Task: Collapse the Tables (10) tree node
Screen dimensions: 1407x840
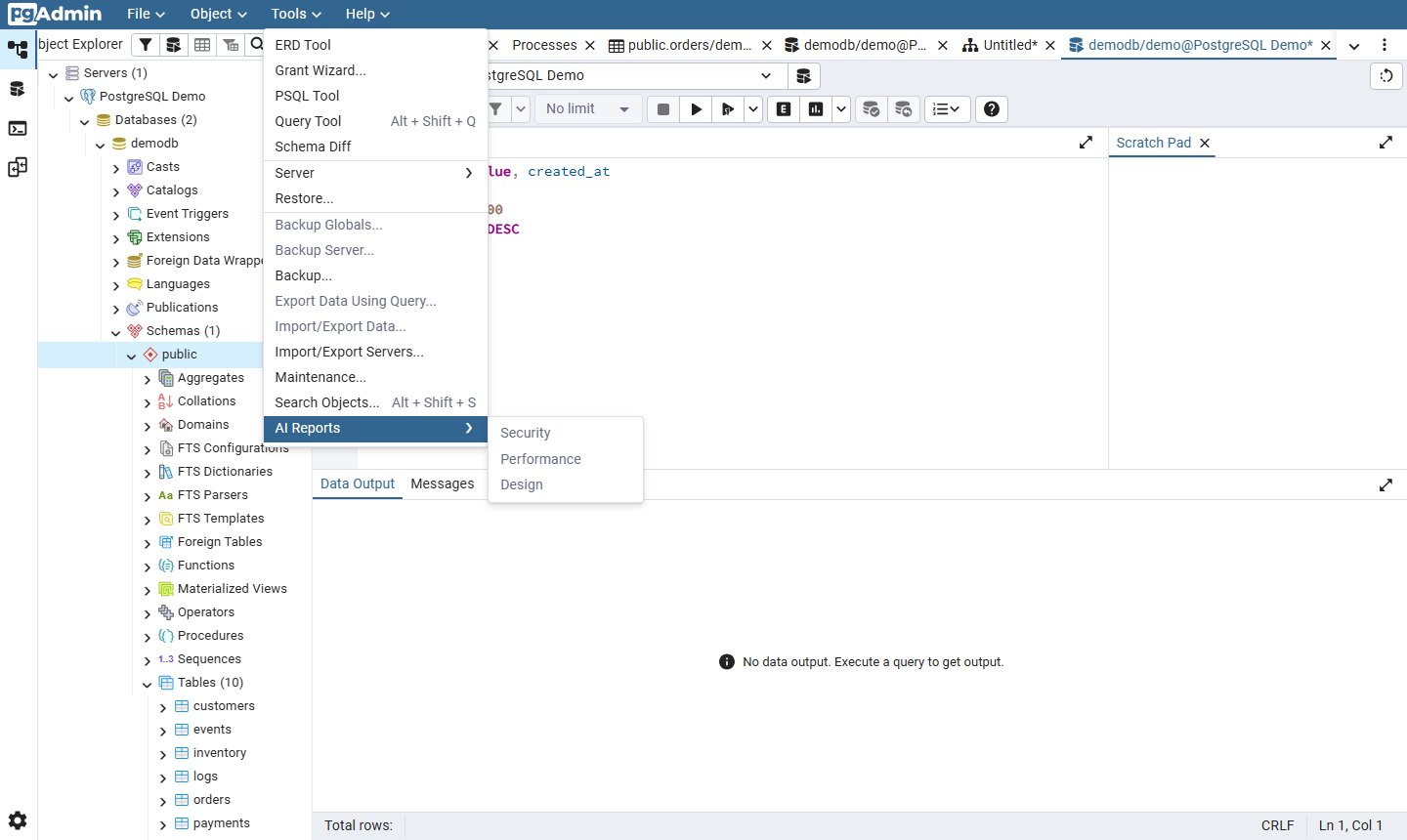Action: click(x=148, y=684)
